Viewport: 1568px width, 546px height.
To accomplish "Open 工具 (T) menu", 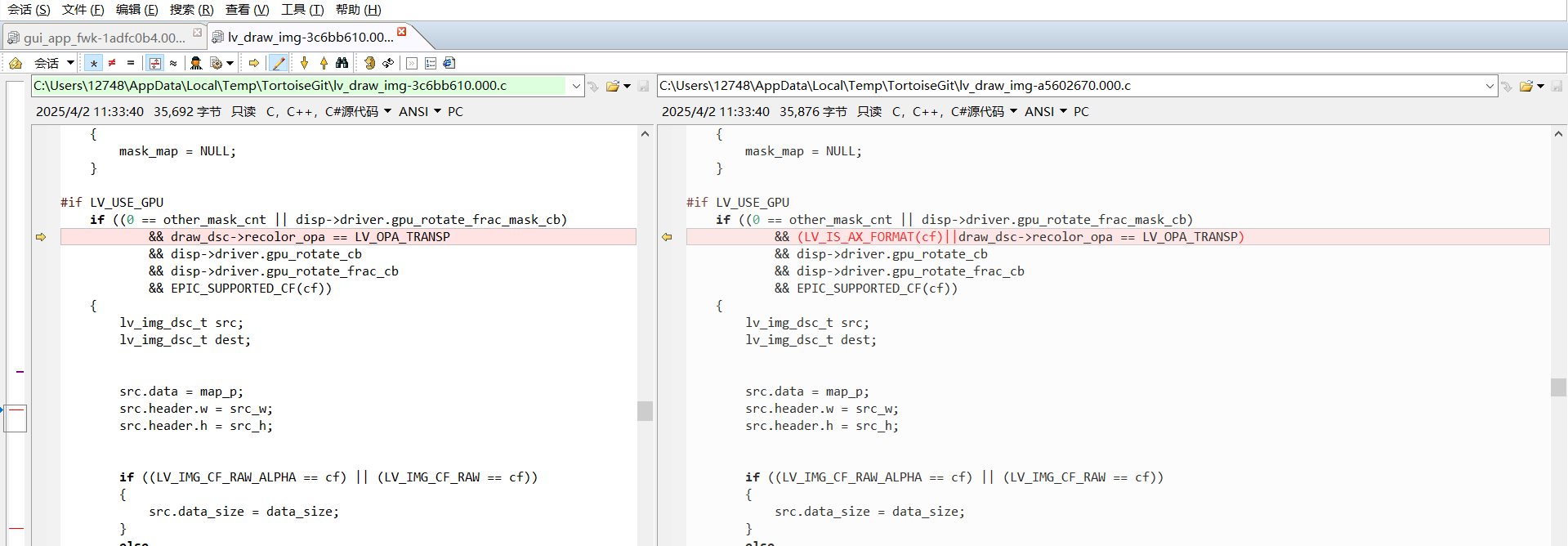I will pyautogui.click(x=302, y=10).
